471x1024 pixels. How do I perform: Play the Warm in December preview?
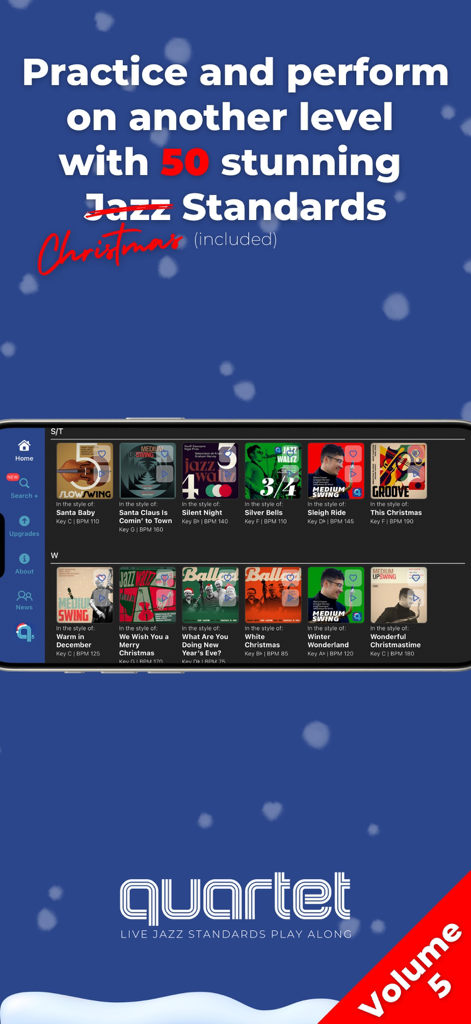tap(102, 597)
